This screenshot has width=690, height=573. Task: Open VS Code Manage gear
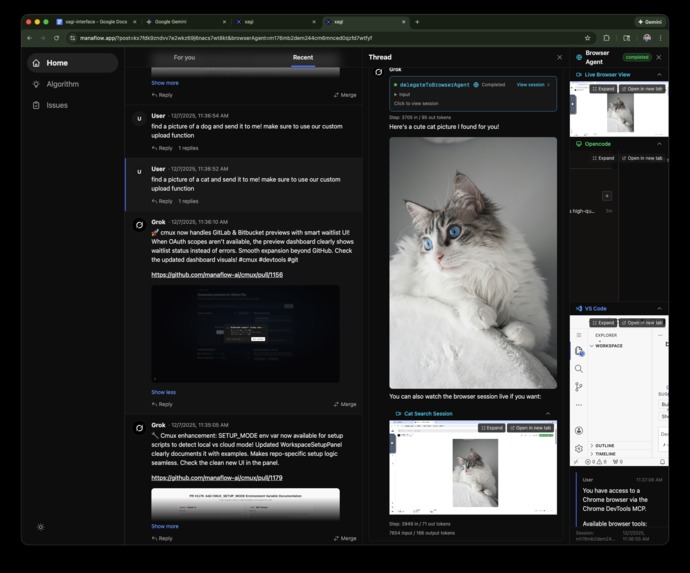[x=579, y=448]
